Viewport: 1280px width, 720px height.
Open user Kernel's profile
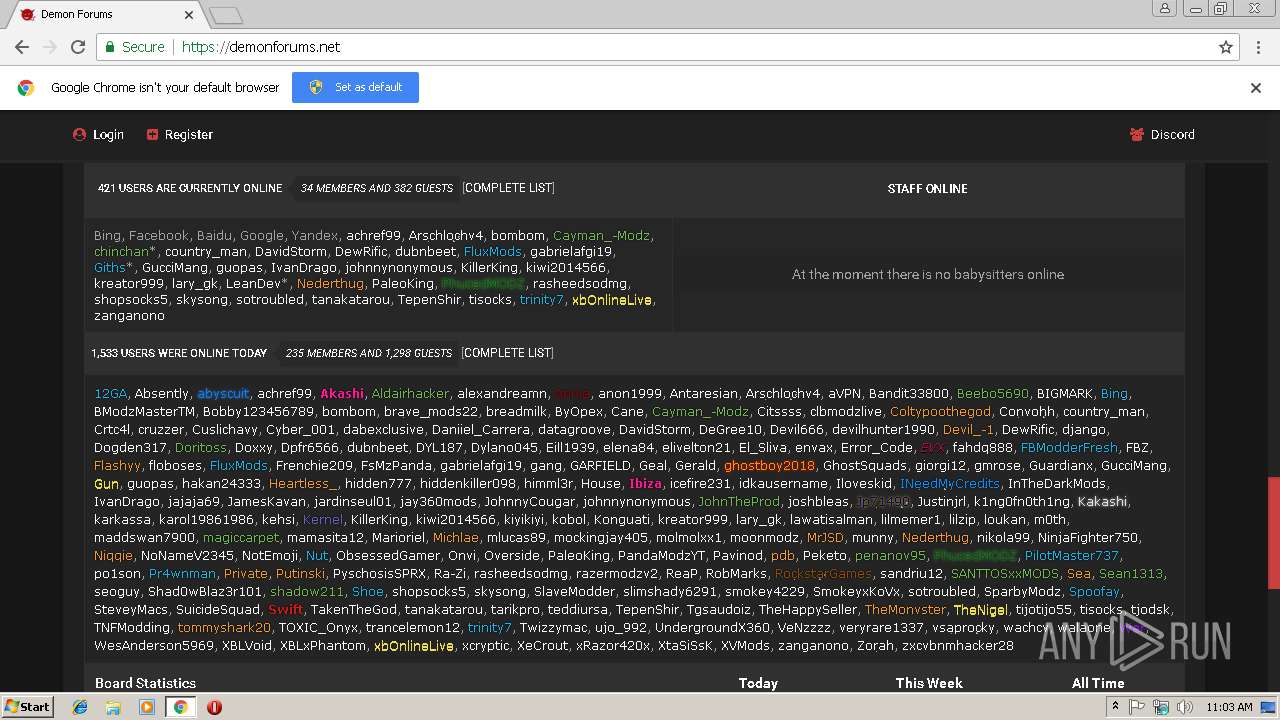pos(322,520)
